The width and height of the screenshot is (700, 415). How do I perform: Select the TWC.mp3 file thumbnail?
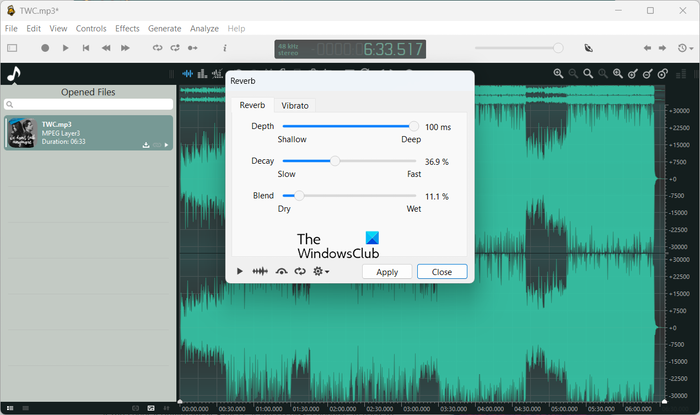(x=22, y=133)
